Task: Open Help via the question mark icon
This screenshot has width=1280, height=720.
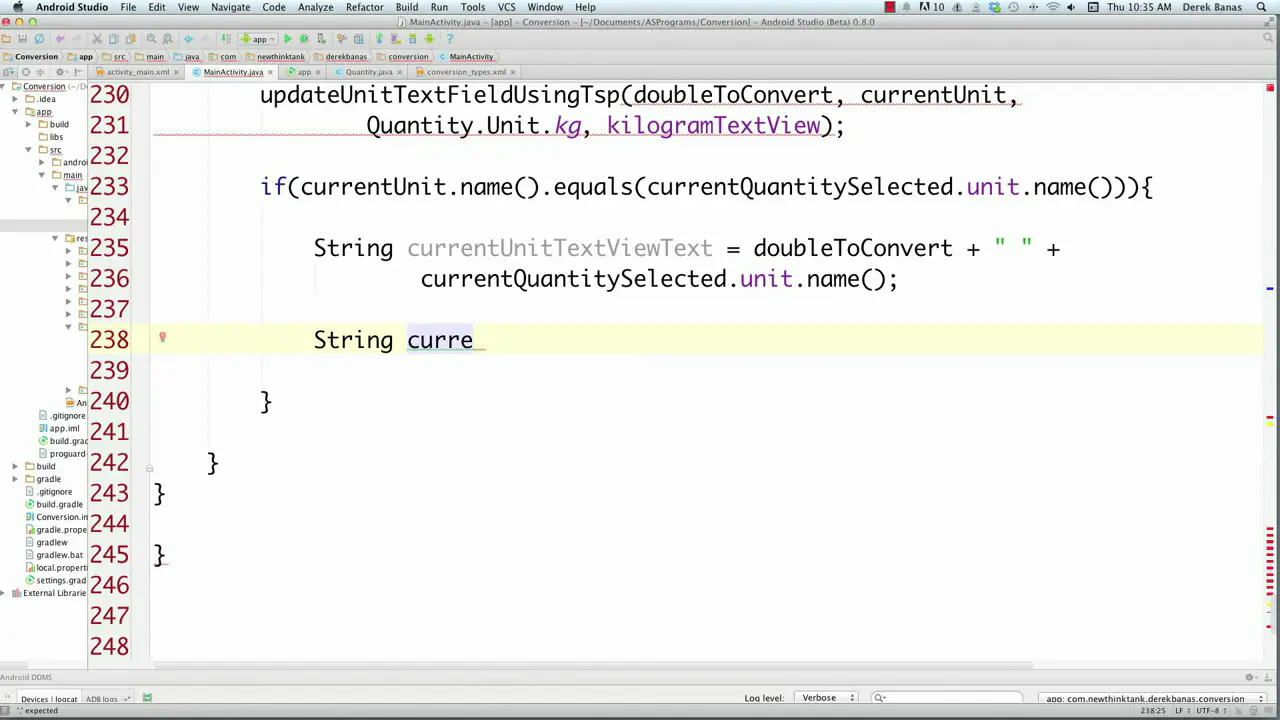Action: (450, 39)
